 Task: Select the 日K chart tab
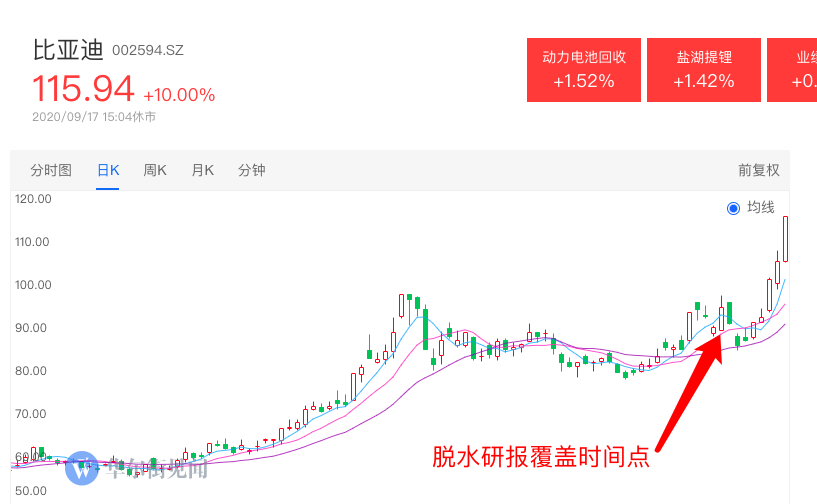[x=108, y=170]
